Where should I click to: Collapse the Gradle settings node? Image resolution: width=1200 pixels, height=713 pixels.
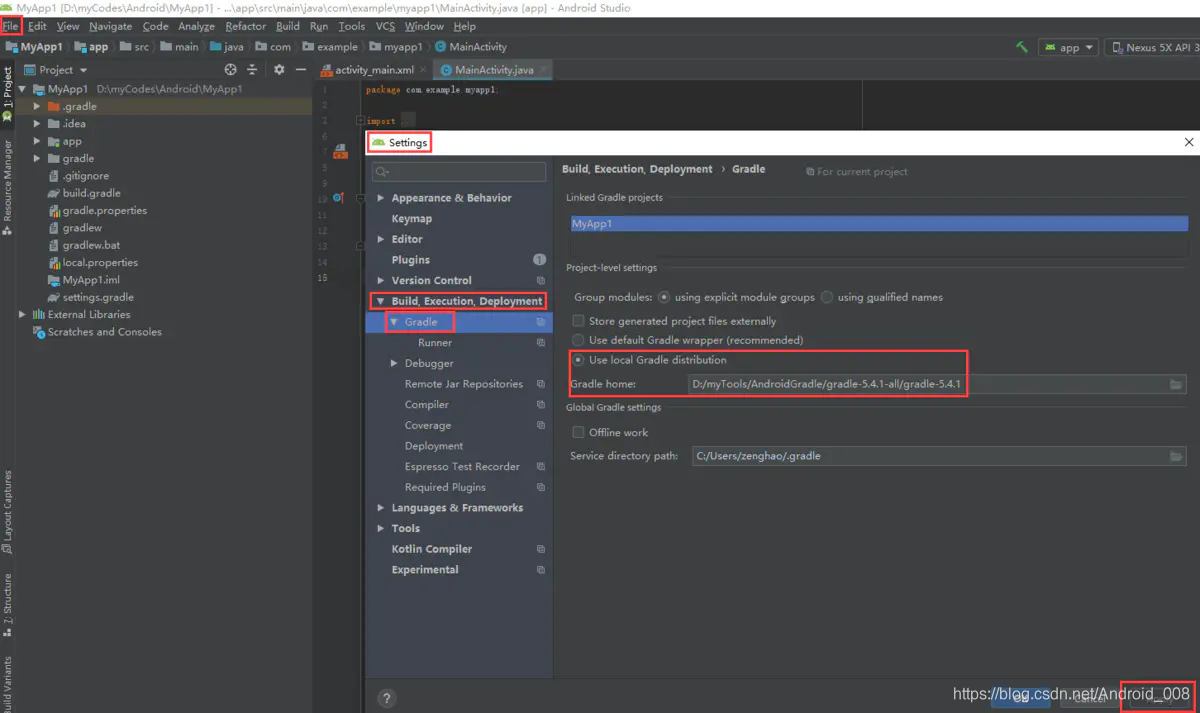[394, 322]
